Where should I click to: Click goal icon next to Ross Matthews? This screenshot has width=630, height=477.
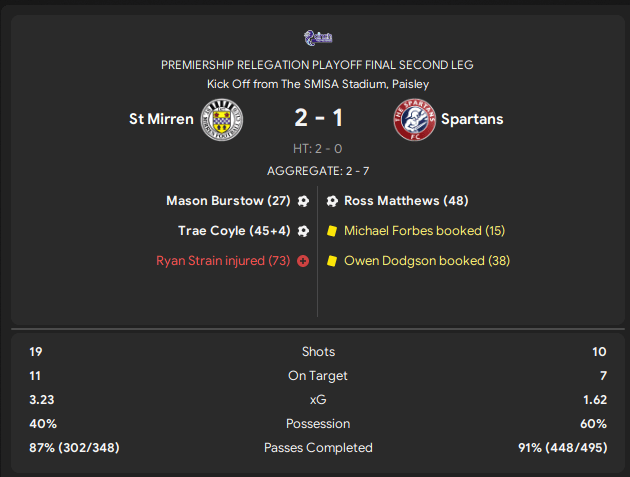[332, 201]
